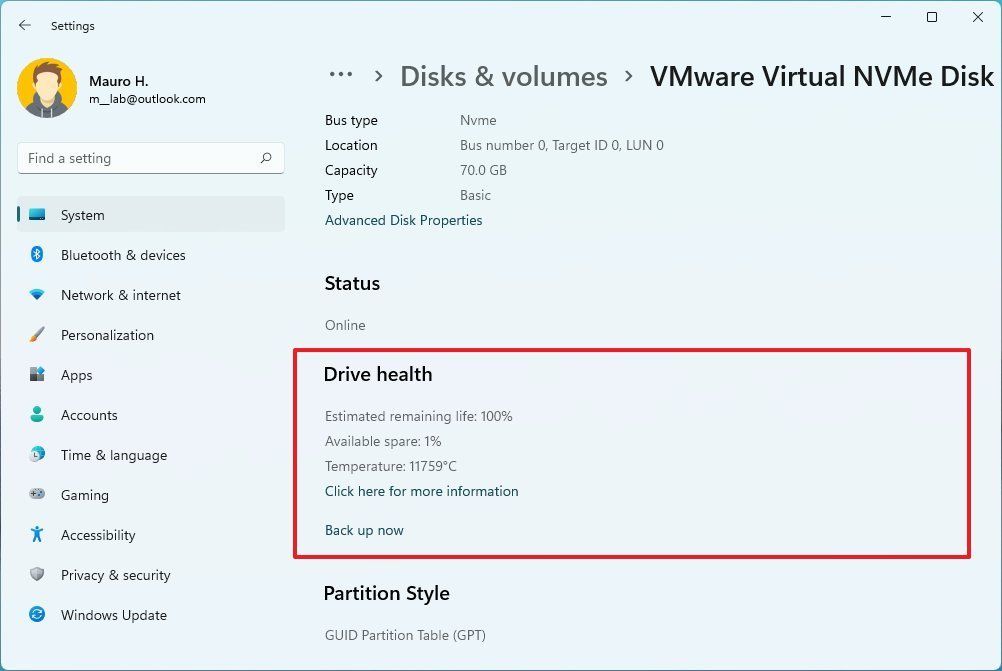Click the Windows Update sync icon
Screen dimensions: 1002x671
[37, 615]
